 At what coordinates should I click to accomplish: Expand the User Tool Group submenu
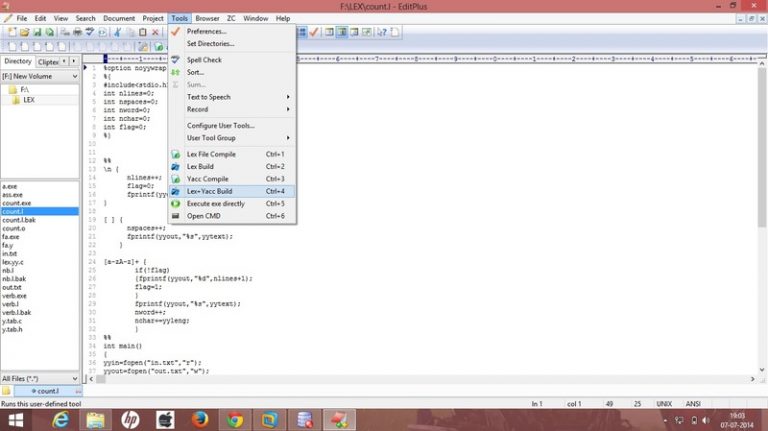click(x=232, y=138)
